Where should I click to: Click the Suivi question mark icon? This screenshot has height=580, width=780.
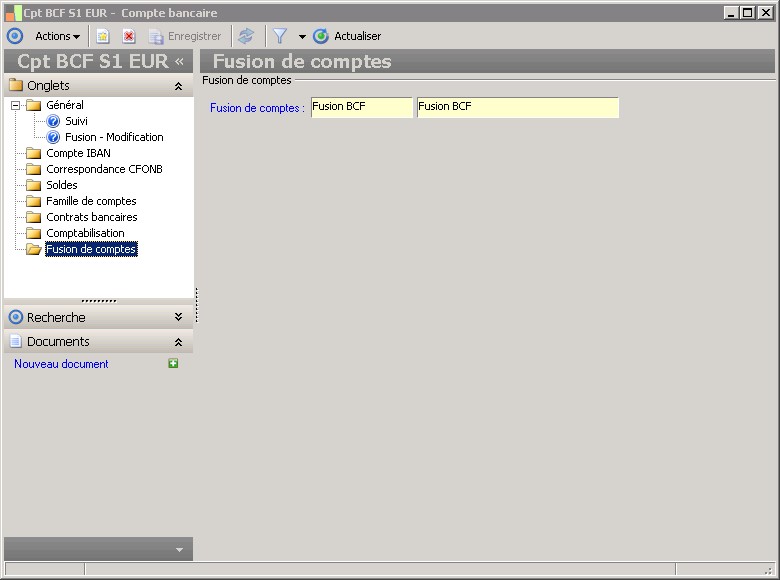tap(53, 121)
